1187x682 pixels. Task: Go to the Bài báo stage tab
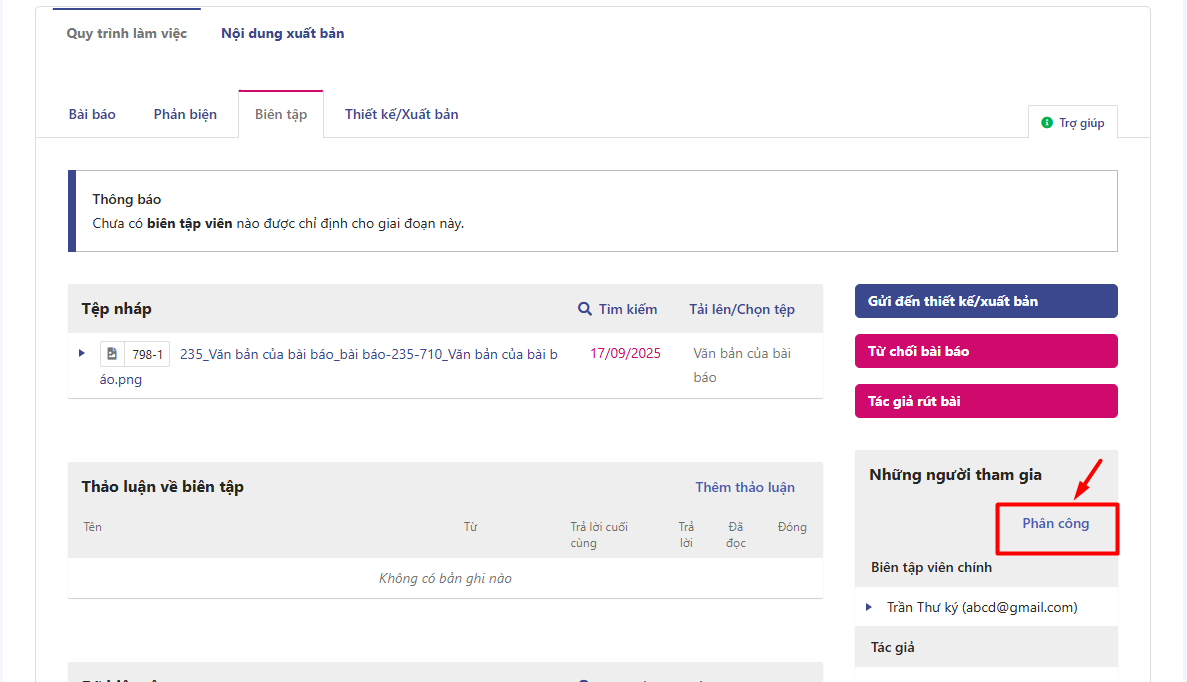(x=92, y=114)
